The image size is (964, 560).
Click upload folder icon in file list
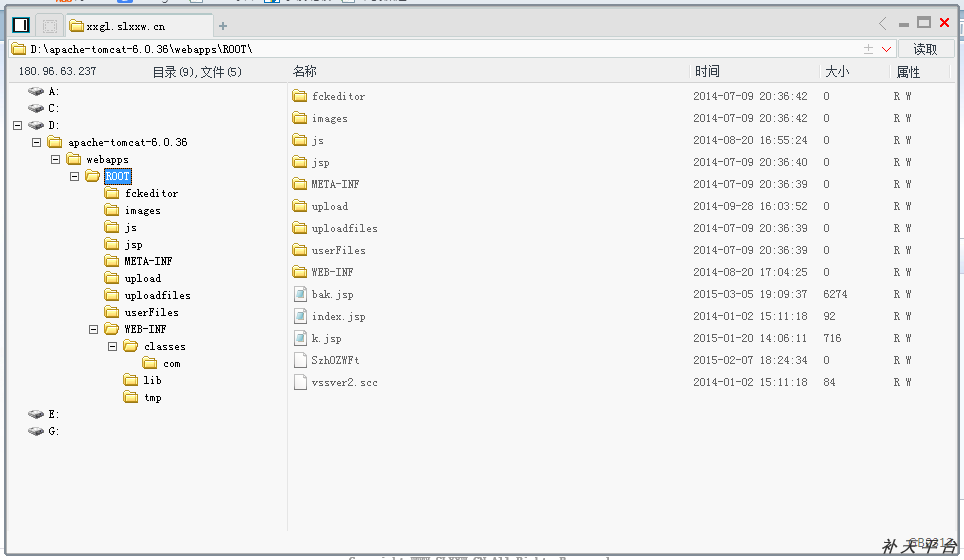coord(300,206)
